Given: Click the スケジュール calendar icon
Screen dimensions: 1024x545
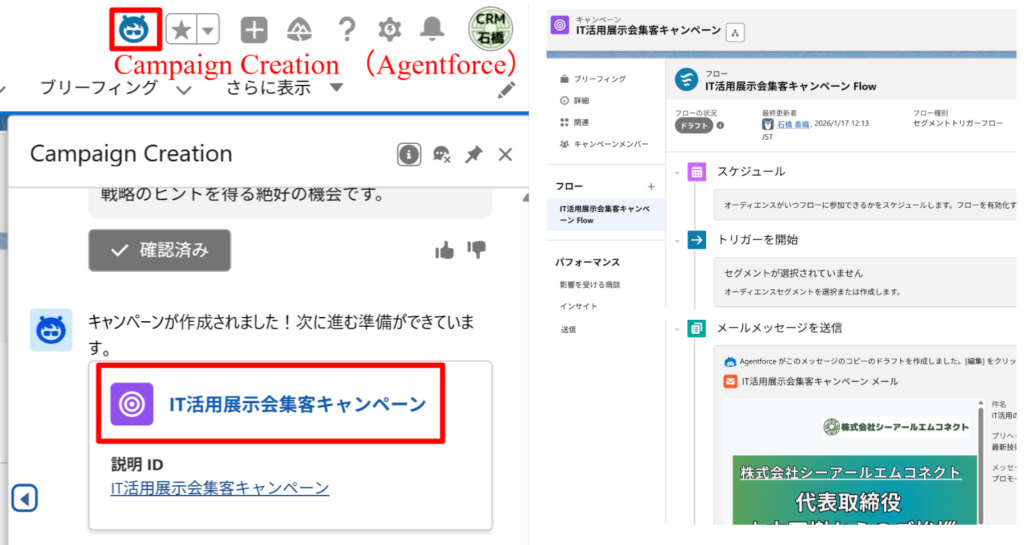Looking at the screenshot, I should point(697,172).
